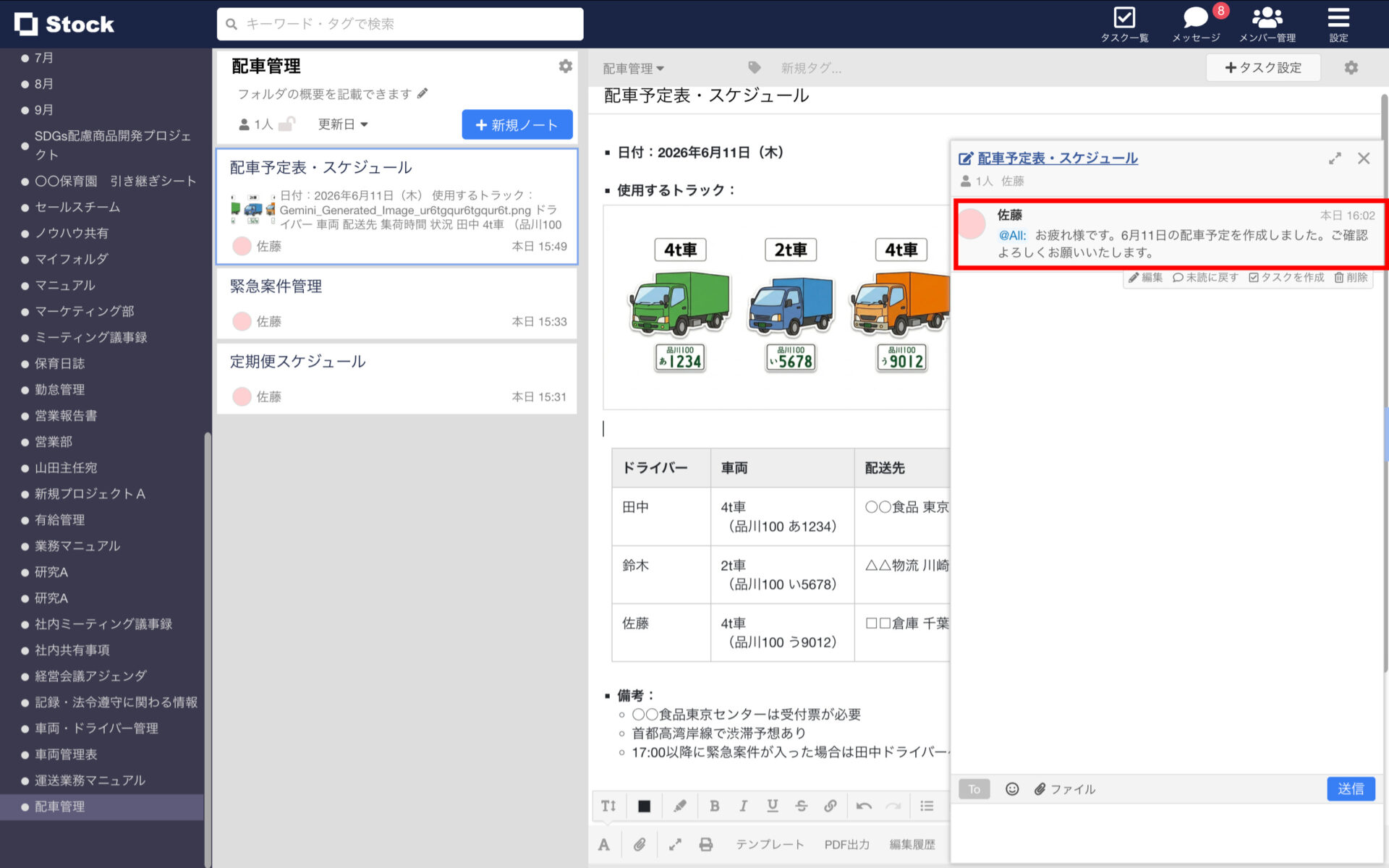Open sidebar folder 車両管理表

66,754
